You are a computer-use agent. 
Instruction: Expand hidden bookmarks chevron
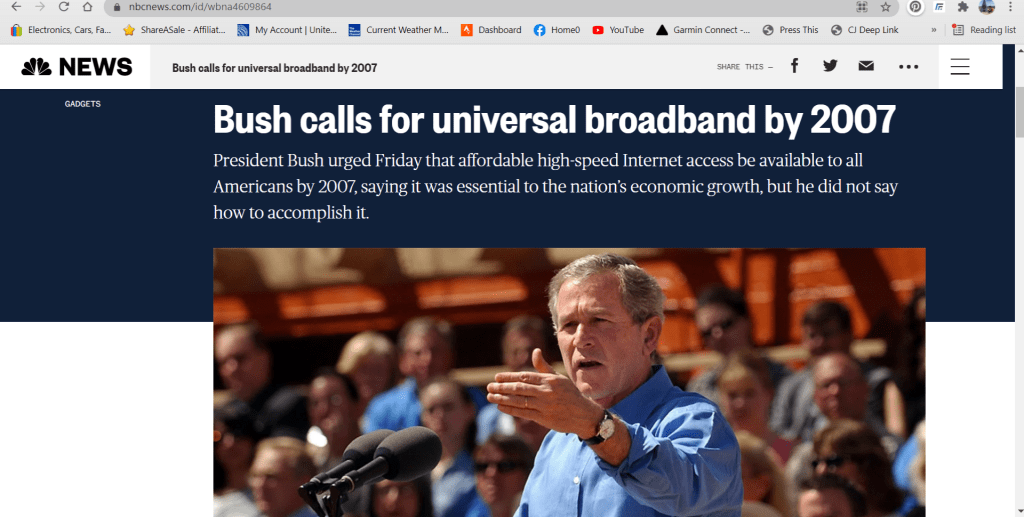tap(934, 30)
